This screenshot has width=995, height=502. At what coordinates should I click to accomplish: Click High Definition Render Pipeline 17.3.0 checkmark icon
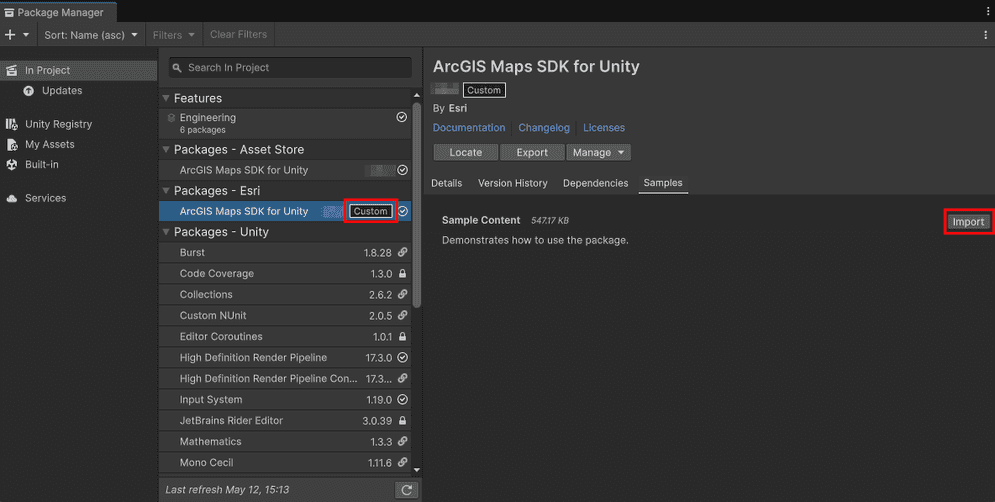pyautogui.click(x=402, y=358)
